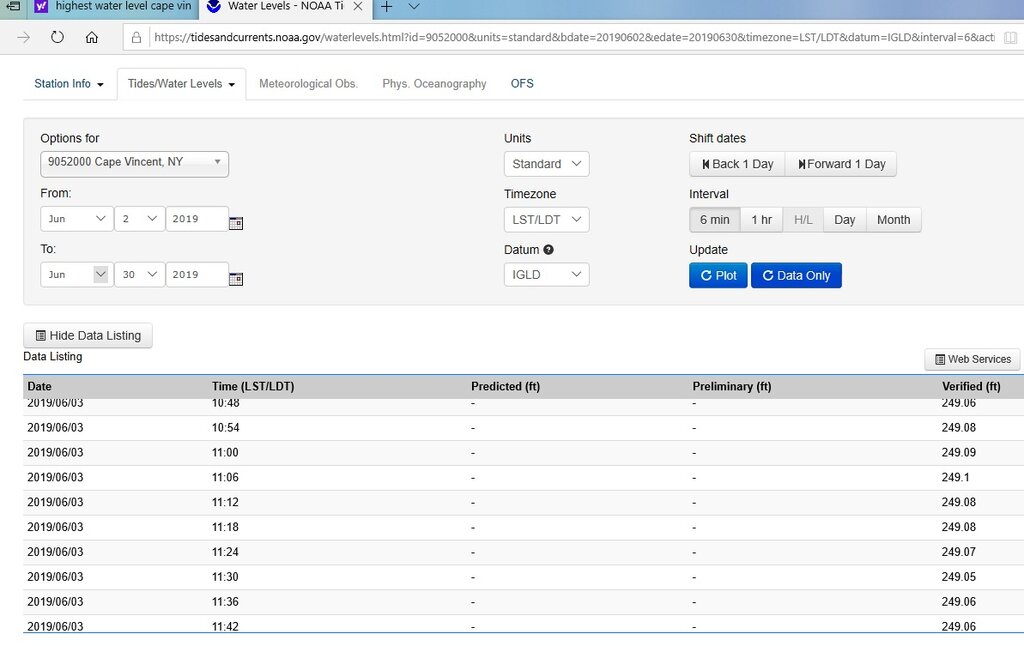Shift dates Forward 1 Day
Viewport: 1024px width, 646px height.
click(840, 164)
